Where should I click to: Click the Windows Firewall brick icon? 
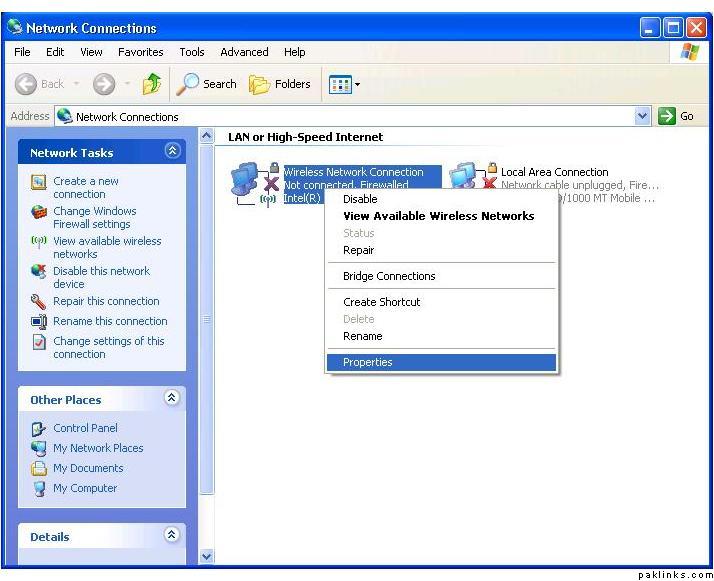[39, 212]
